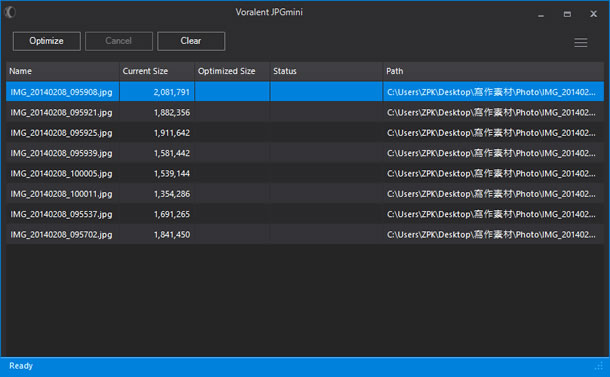The height and width of the screenshot is (377, 610).
Task: Open the hamburger menu icon
Action: pos(580,42)
